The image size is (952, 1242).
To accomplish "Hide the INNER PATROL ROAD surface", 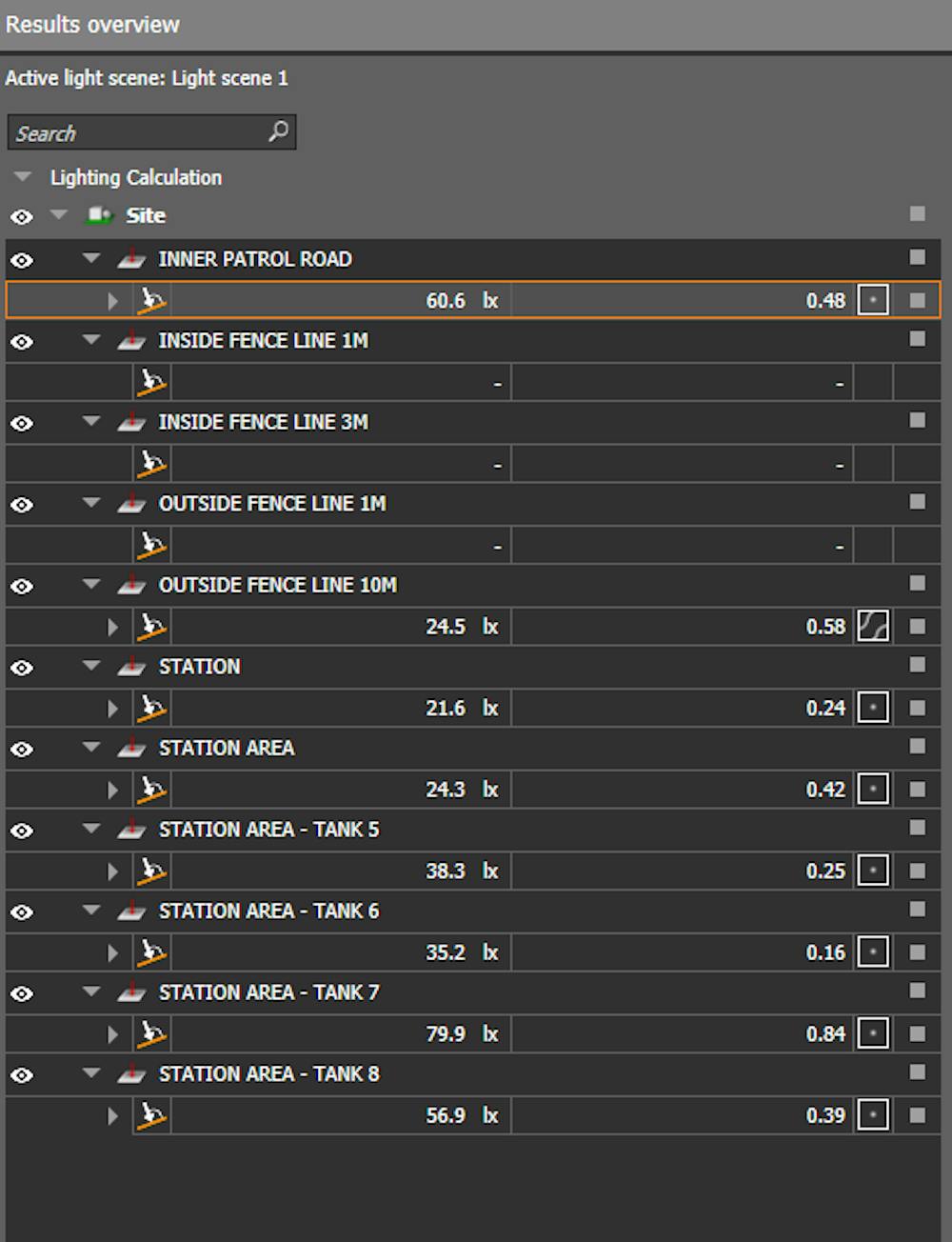I will 22,260.
